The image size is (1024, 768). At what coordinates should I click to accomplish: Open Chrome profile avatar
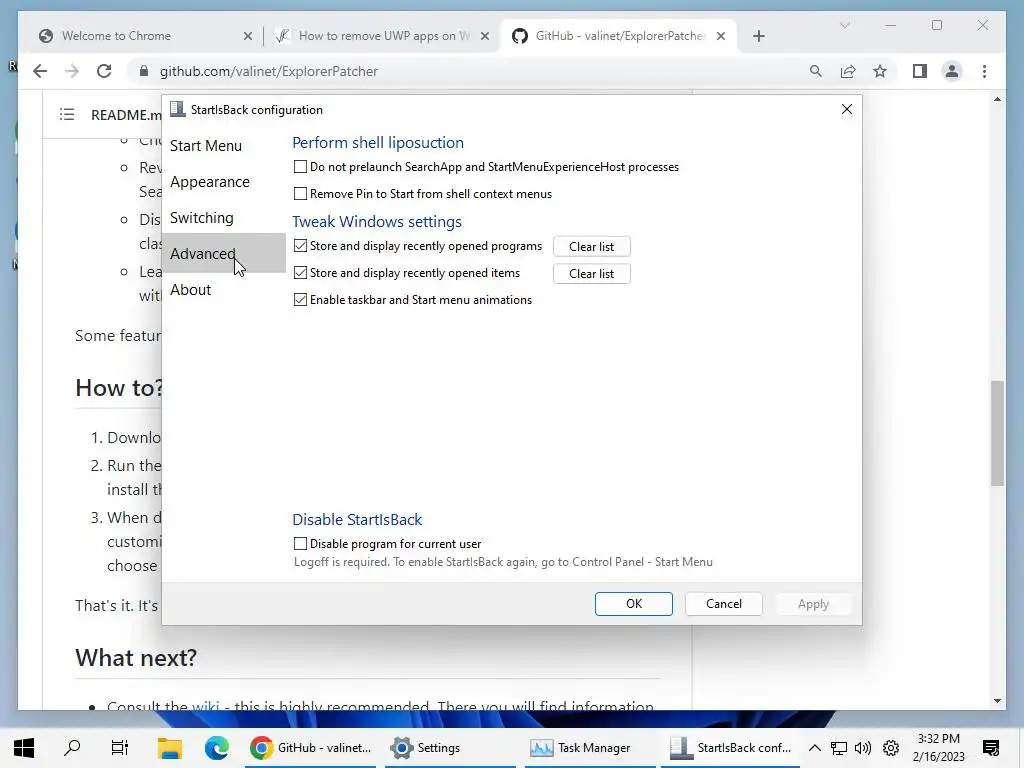952,71
